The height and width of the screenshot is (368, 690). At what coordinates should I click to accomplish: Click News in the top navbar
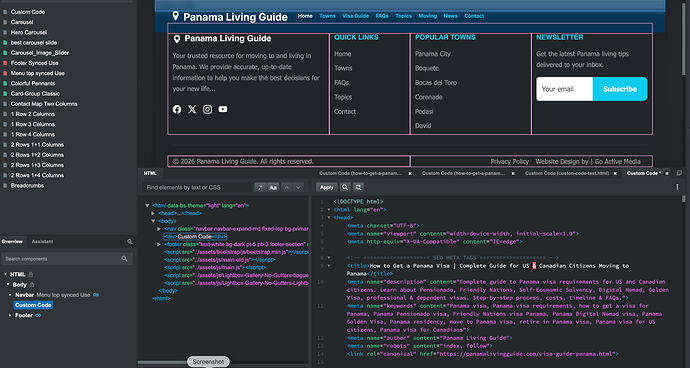coord(450,16)
